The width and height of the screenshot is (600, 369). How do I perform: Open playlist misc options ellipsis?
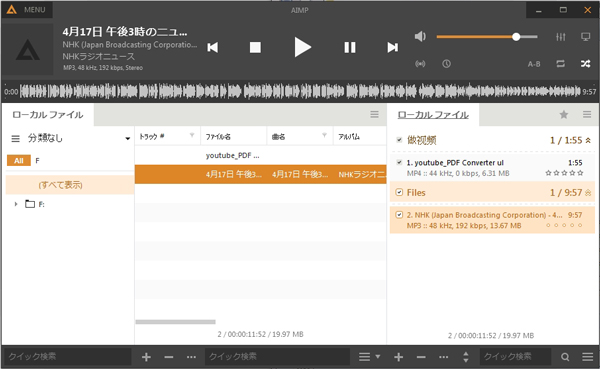click(x=443, y=357)
